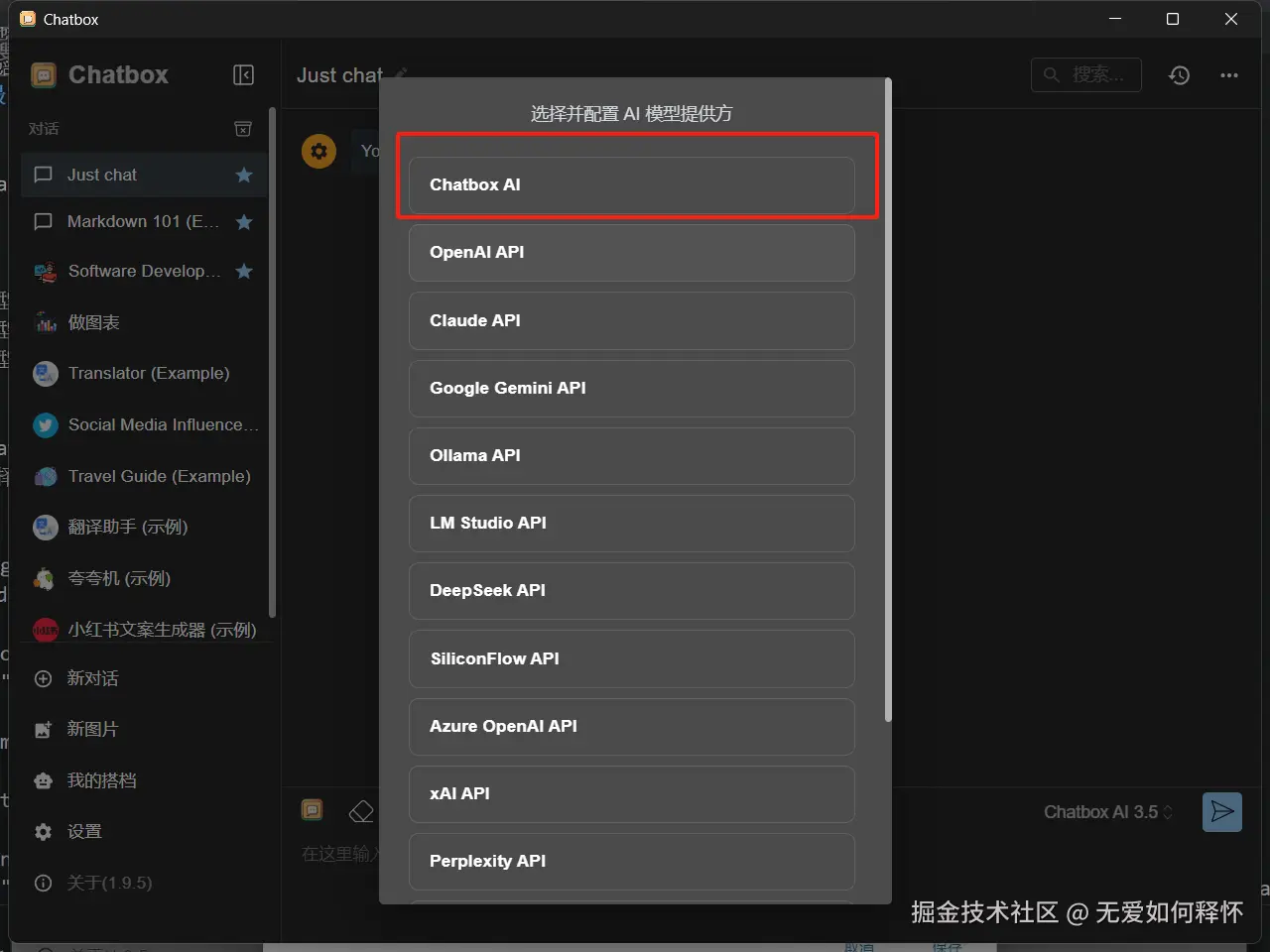Choose Ollama API as provider
This screenshot has width=1270, height=952.
coord(632,455)
